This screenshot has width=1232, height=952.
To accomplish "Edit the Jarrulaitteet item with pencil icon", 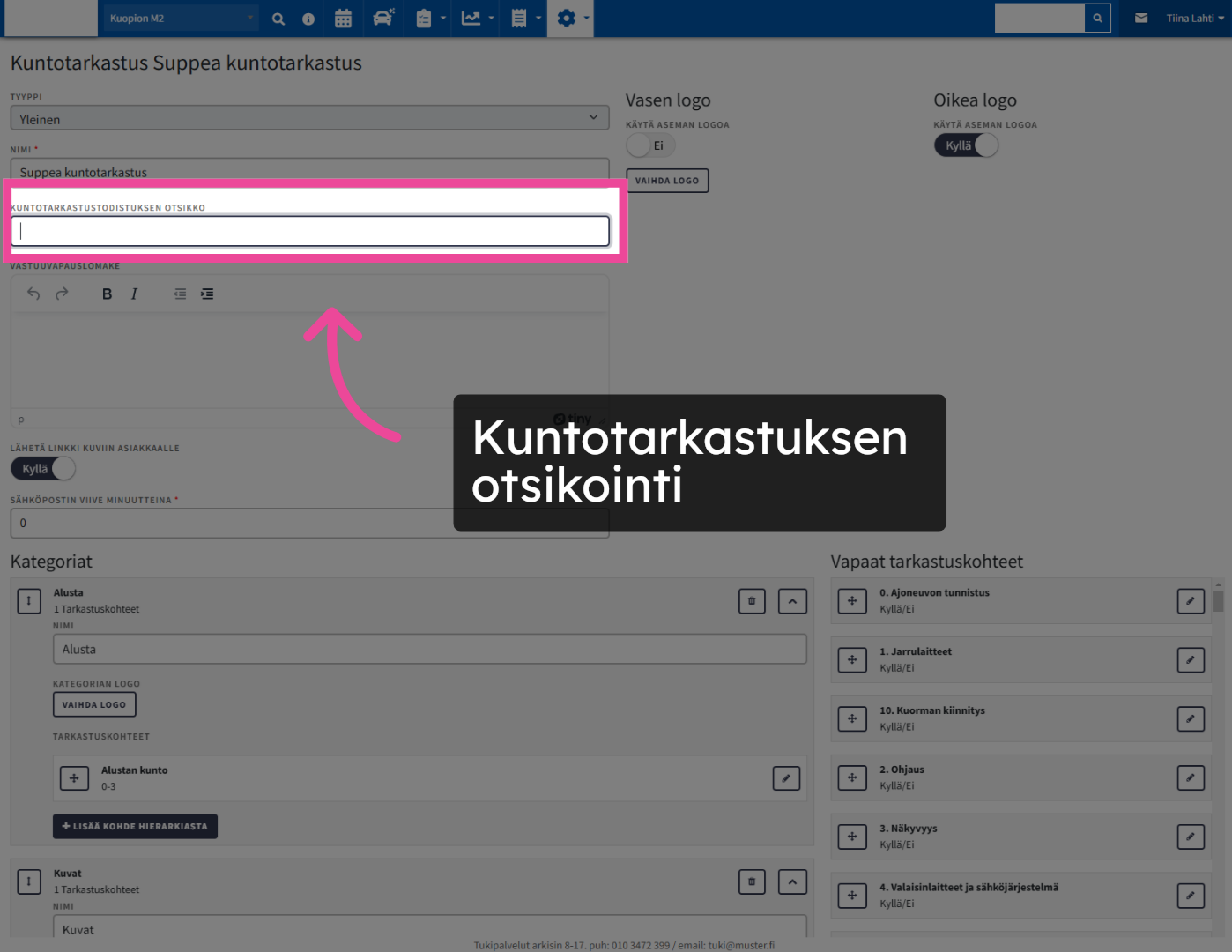I will tap(1190, 660).
